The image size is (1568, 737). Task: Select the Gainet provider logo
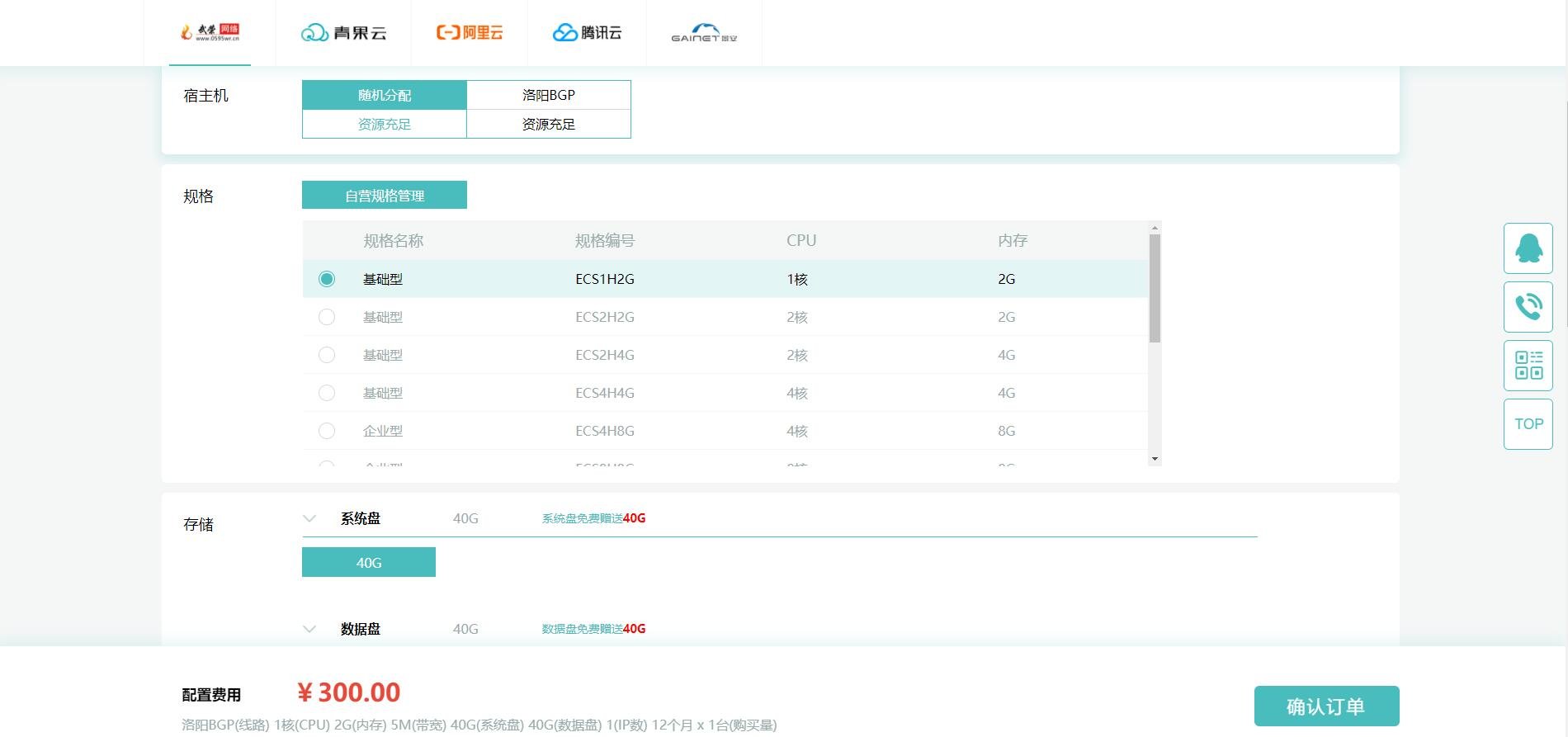click(704, 33)
